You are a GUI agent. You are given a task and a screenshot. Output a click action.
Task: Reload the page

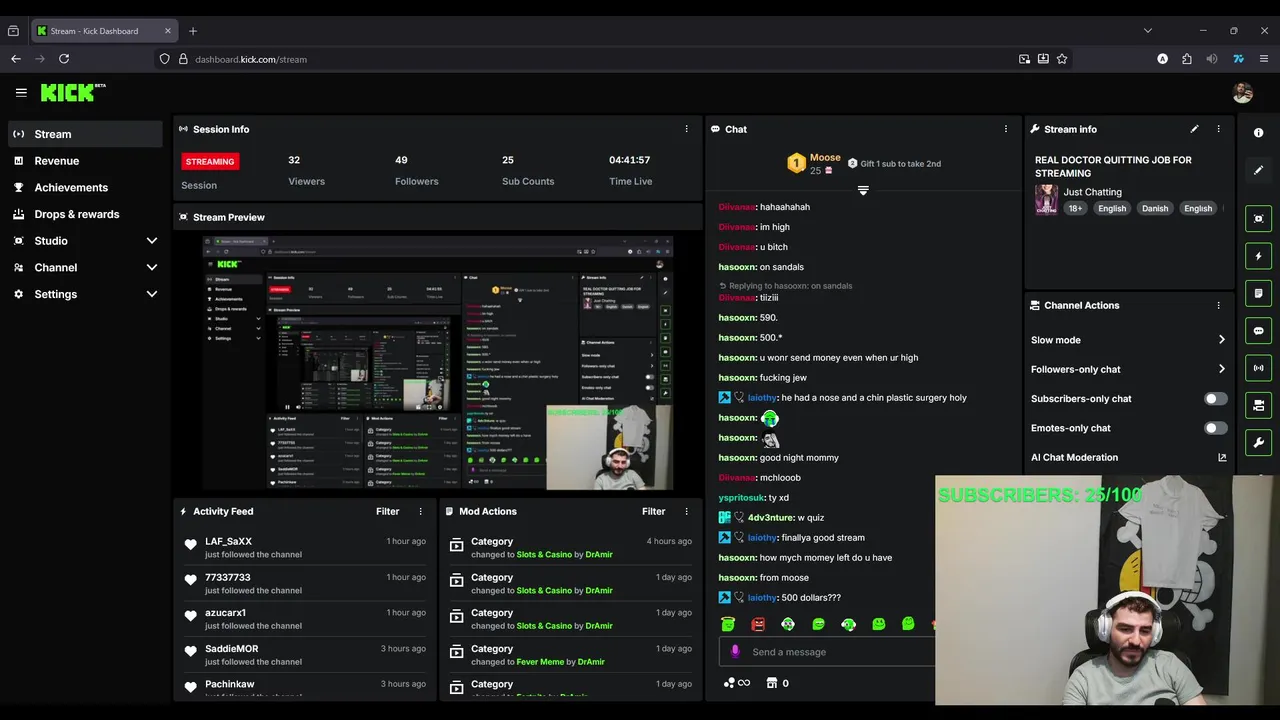click(x=64, y=59)
